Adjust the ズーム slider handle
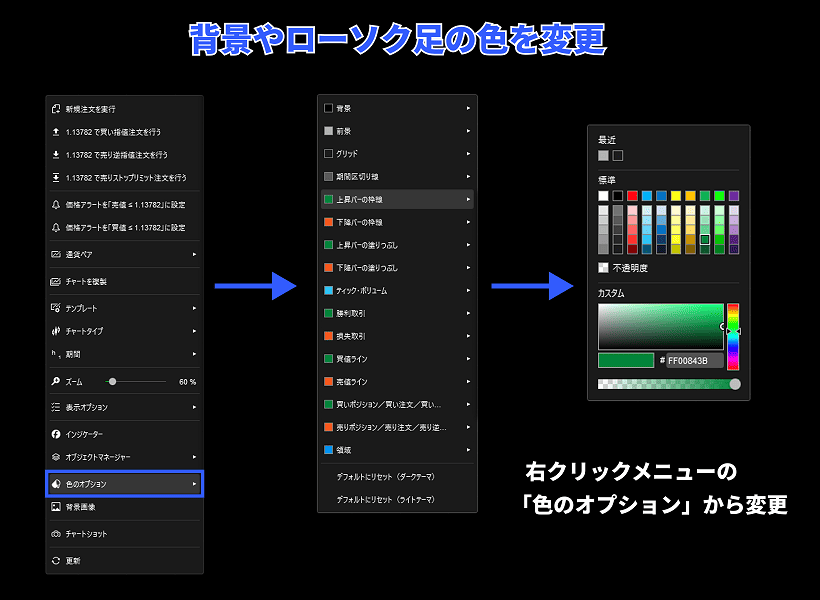Viewport: 820px width, 600px height. tap(112, 382)
